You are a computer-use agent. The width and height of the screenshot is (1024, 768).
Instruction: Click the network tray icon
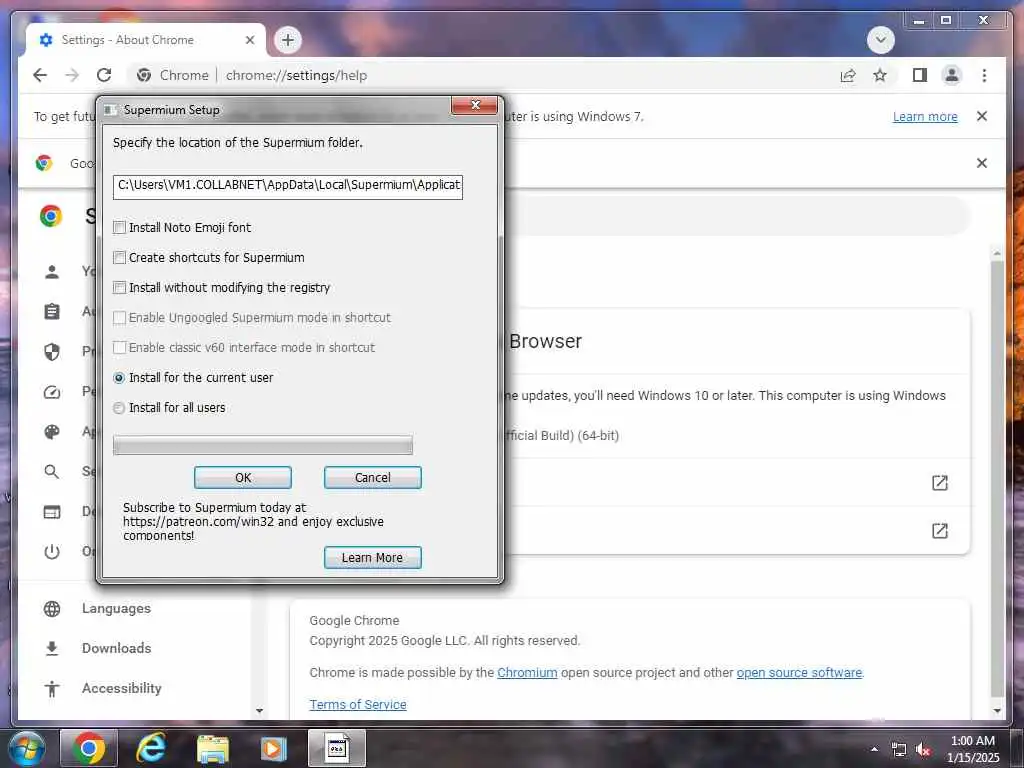pos(899,750)
